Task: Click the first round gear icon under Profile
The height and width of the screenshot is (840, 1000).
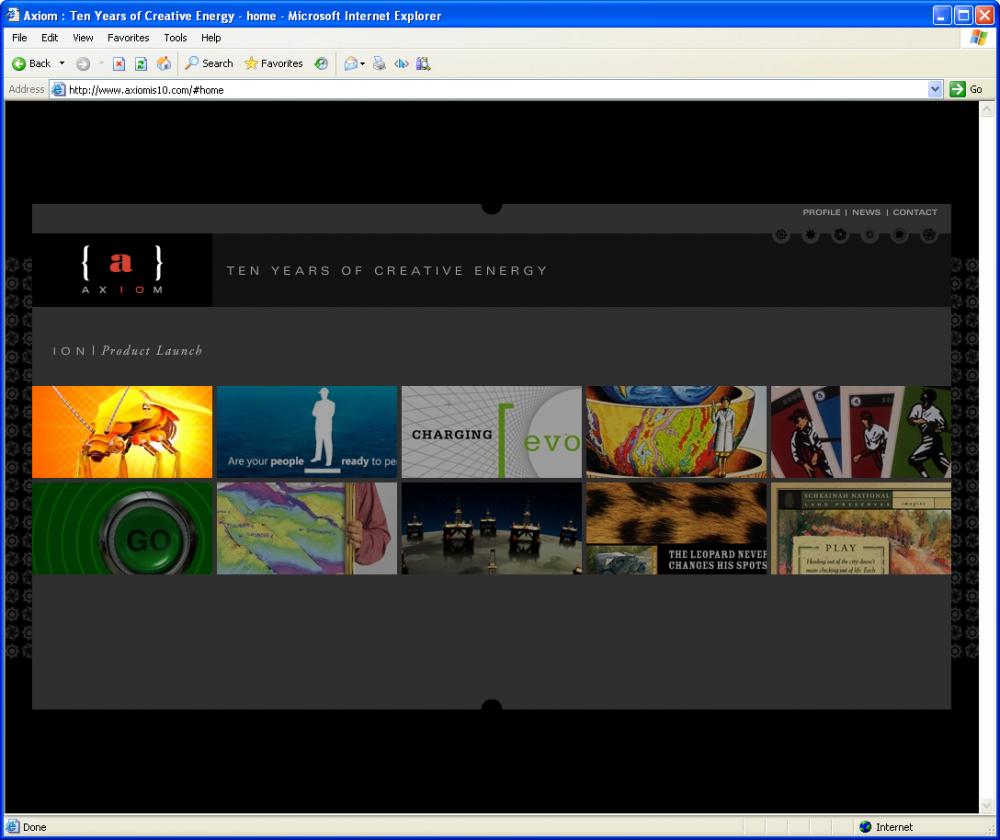Action: click(x=781, y=235)
